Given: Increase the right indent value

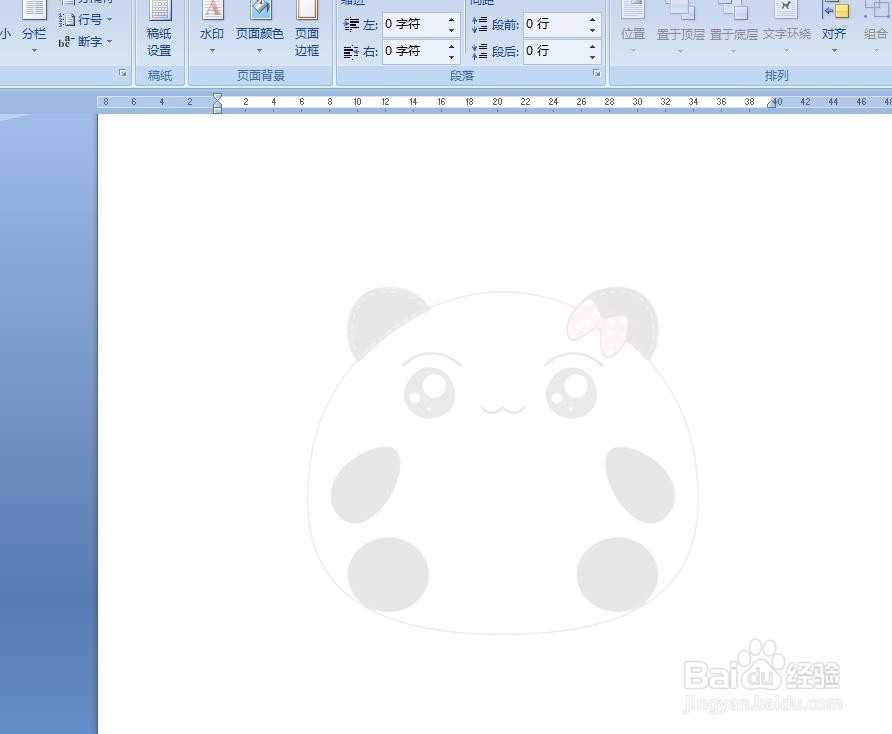Looking at the screenshot, I should [452, 46].
